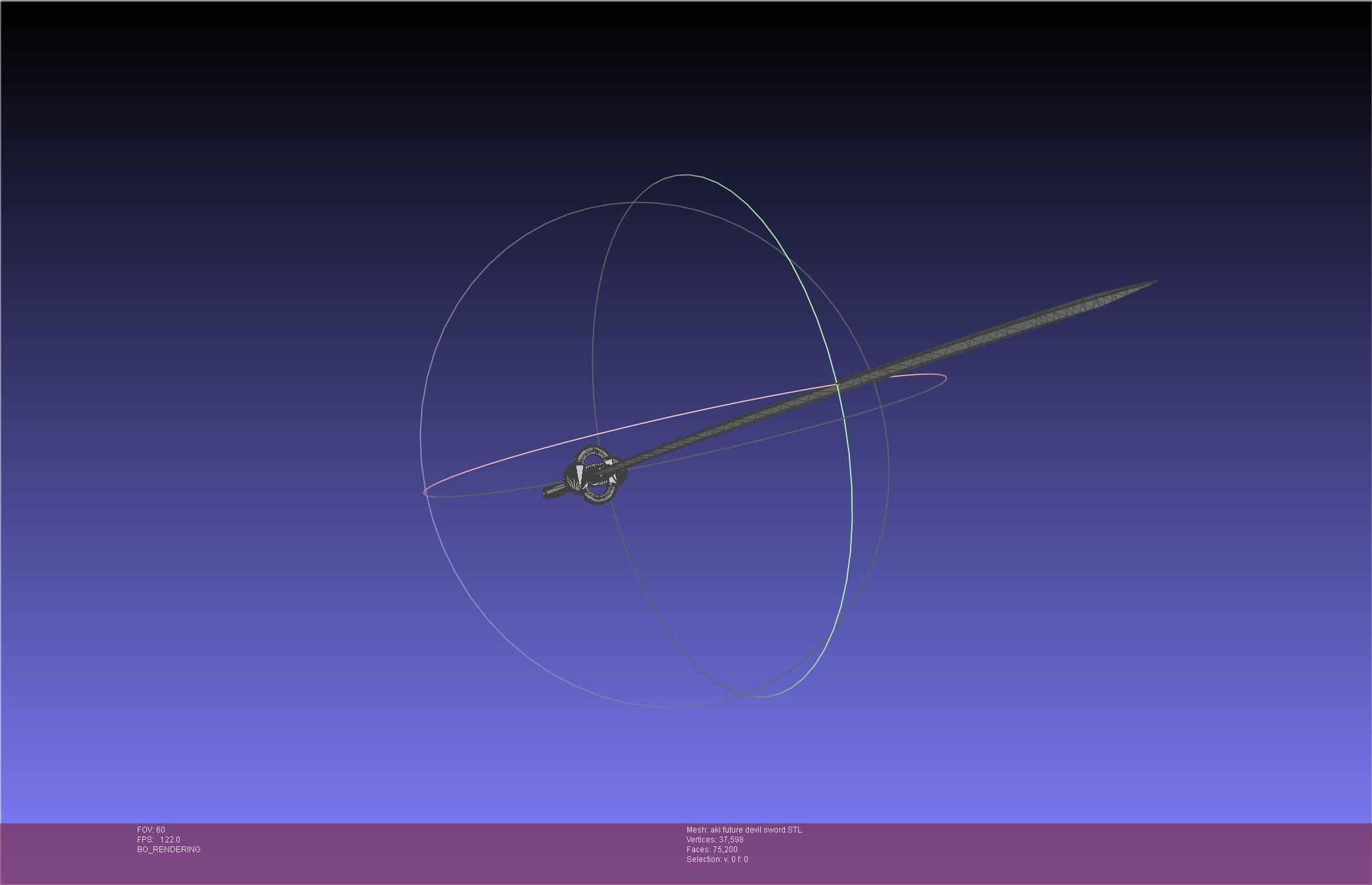This screenshot has width=1372, height=885.
Task: Click the FPS 122.0 readout
Action: click(x=159, y=840)
